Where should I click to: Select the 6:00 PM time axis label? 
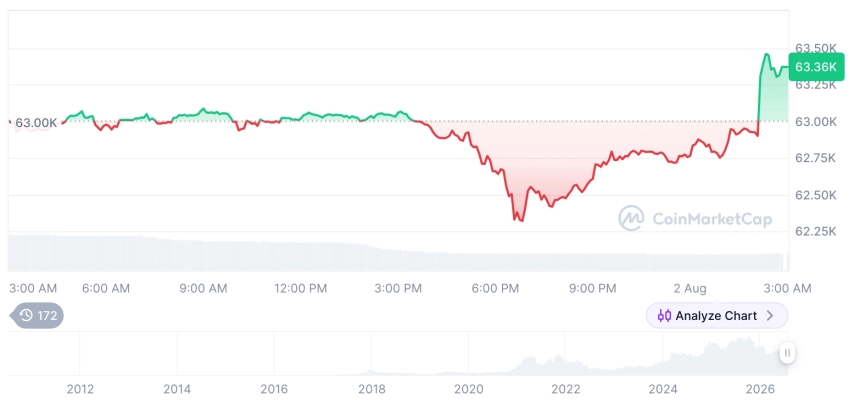[495, 288]
